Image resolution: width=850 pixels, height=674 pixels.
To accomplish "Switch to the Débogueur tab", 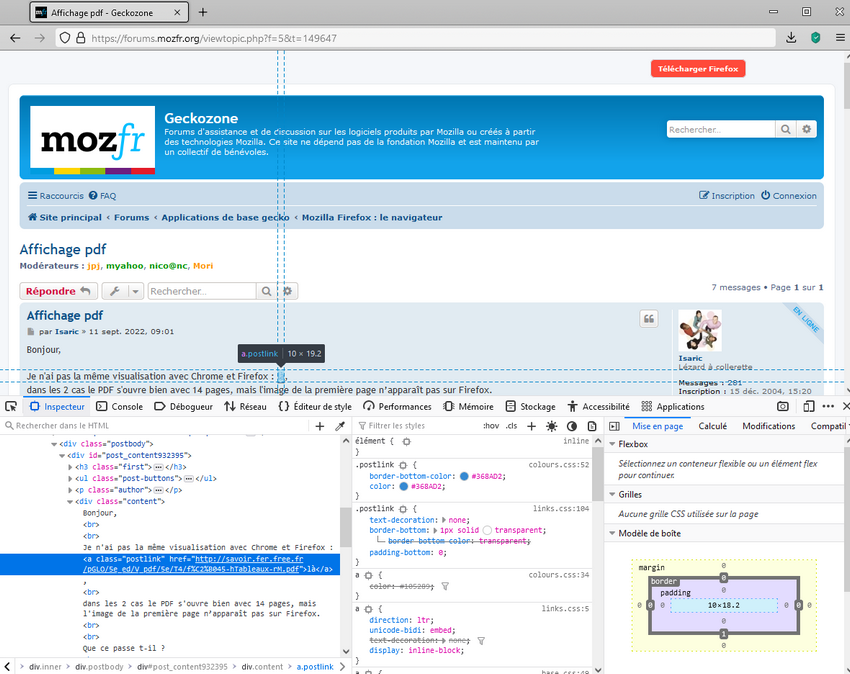I will tap(183, 407).
